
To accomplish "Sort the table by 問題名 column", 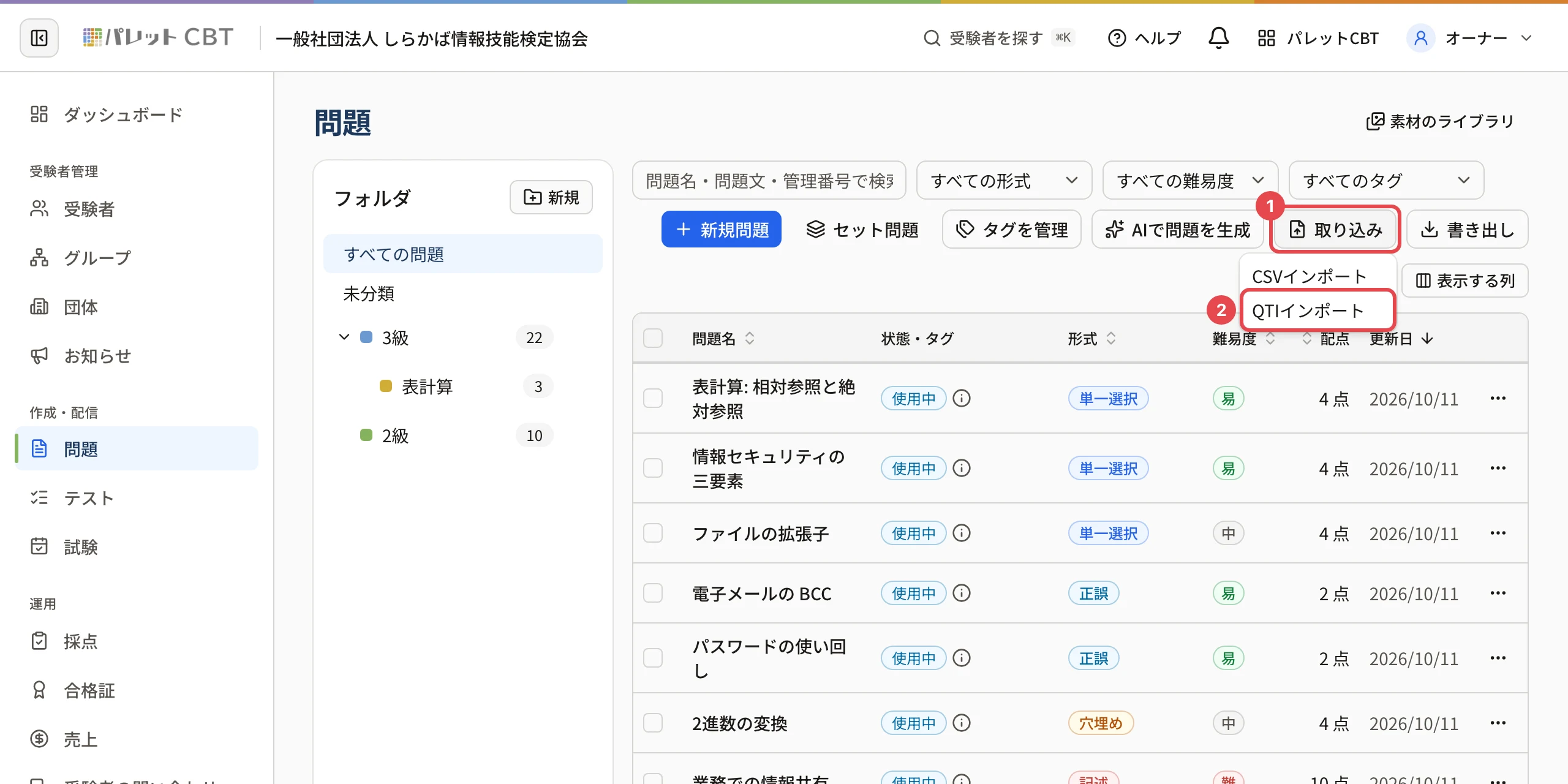I will pos(723,339).
